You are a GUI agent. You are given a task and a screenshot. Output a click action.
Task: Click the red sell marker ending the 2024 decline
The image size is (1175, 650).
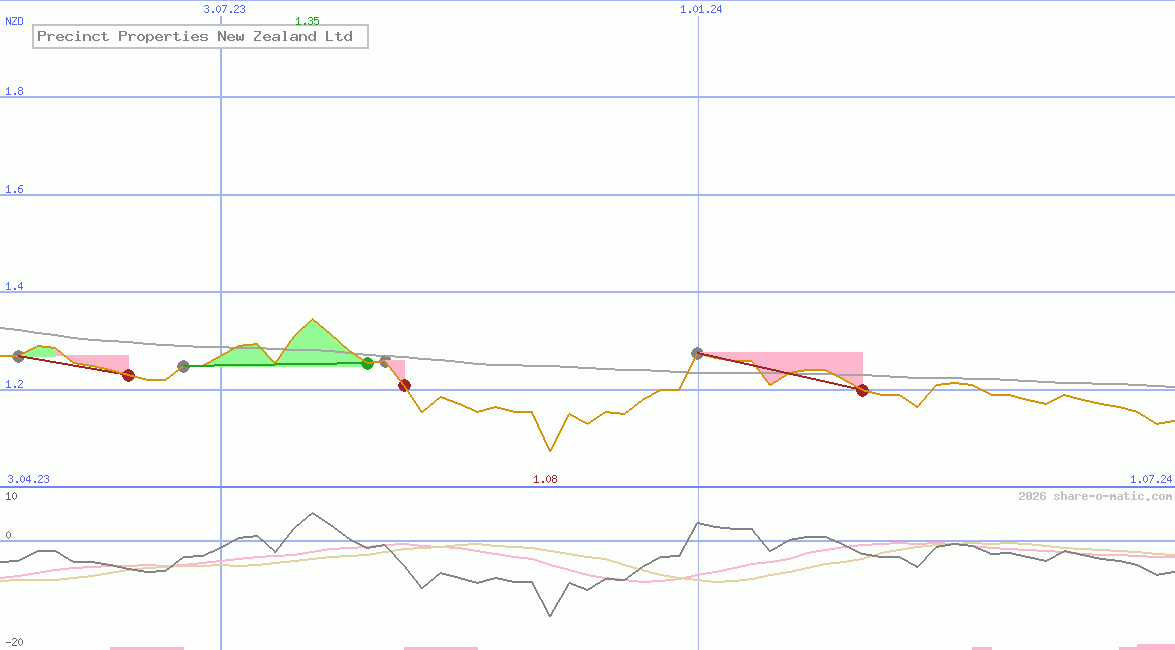pos(863,391)
